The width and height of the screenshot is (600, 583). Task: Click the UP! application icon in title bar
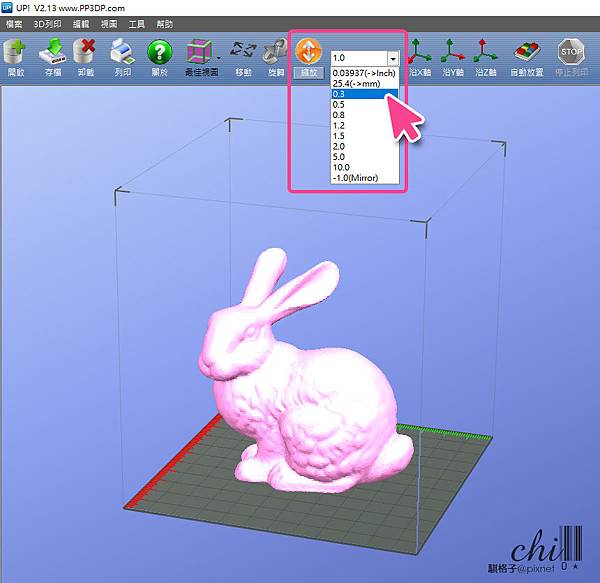click(7, 8)
